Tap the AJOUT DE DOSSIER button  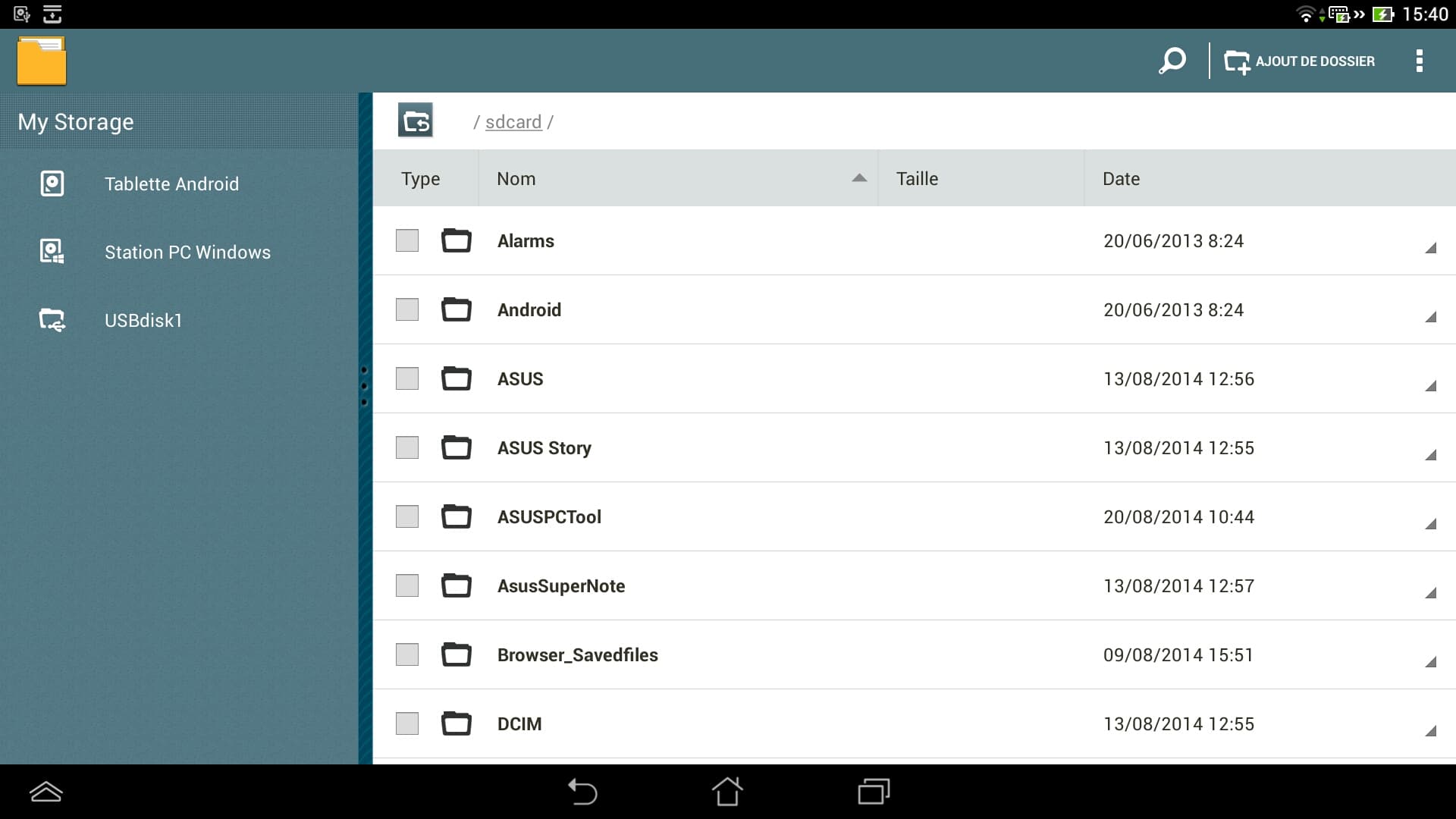click(1300, 61)
